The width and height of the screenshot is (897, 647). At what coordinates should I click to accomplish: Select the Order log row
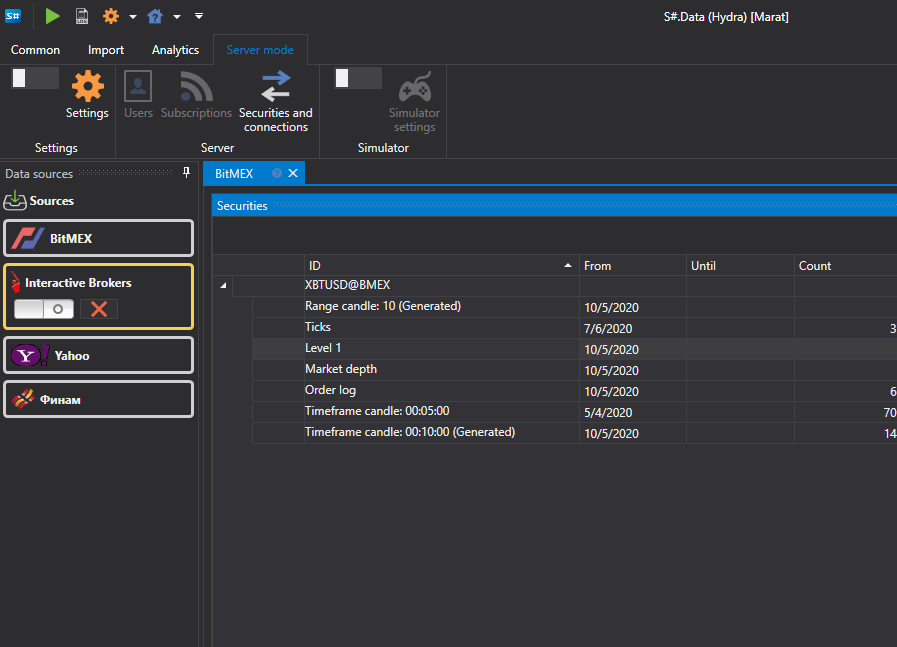[x=574, y=391]
